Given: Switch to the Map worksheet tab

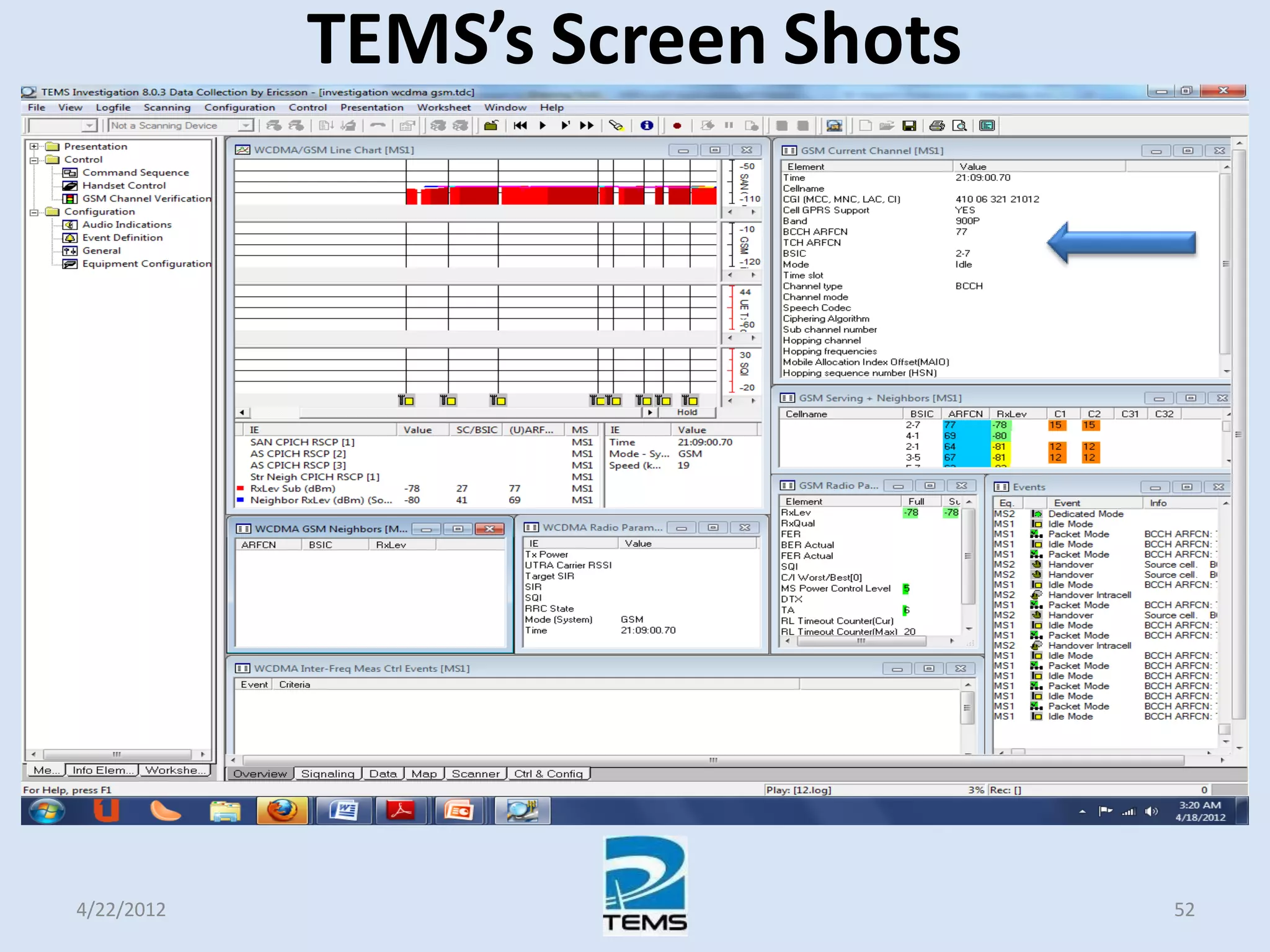Looking at the screenshot, I should tap(424, 773).
